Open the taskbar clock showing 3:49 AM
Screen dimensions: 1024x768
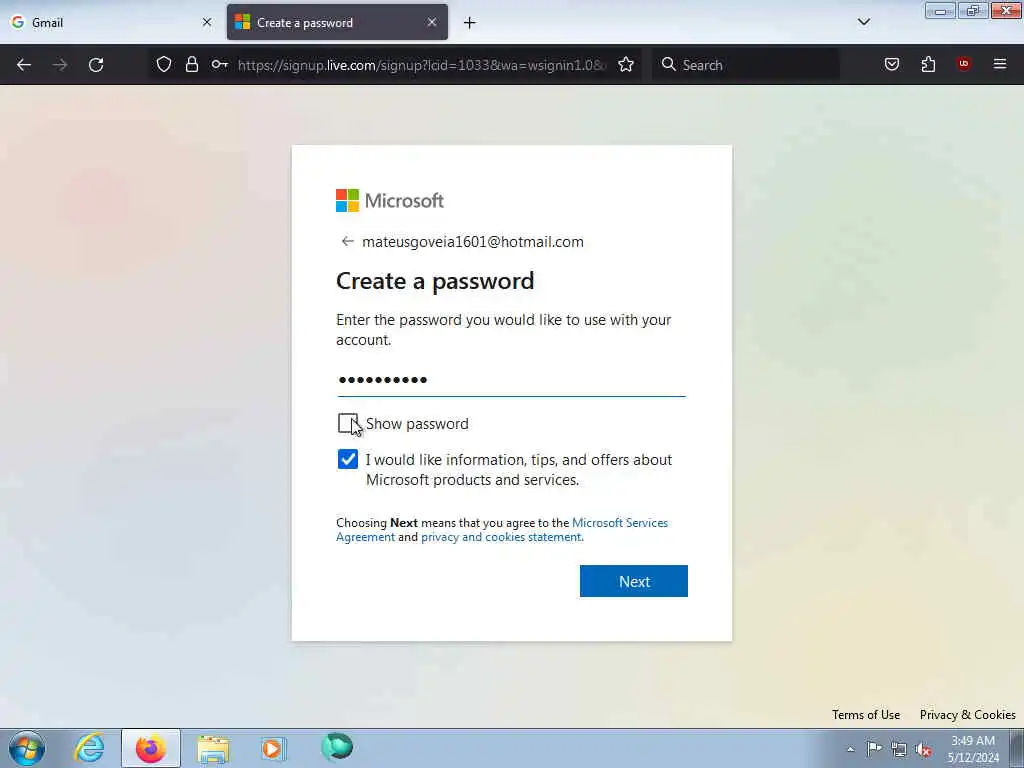tap(973, 748)
